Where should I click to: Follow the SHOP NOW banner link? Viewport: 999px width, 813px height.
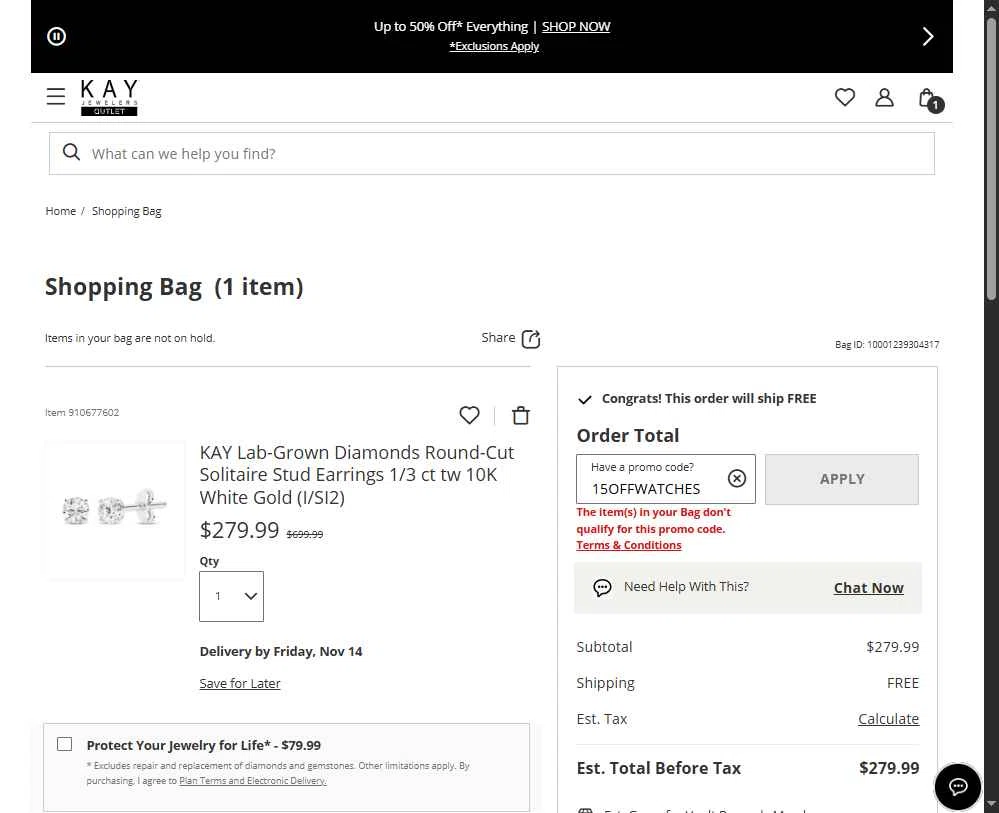(x=576, y=27)
